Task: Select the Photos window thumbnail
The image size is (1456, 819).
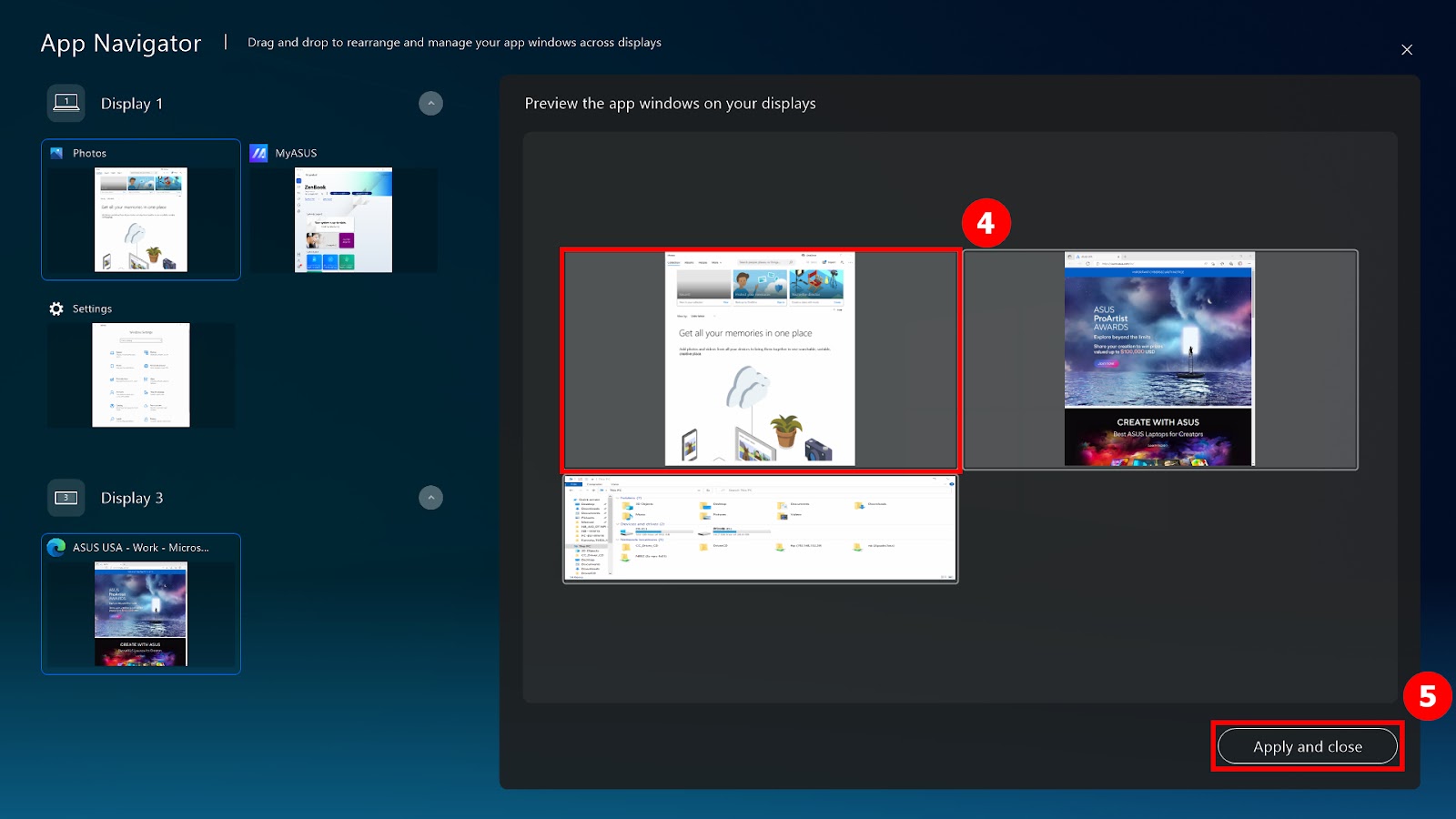Action: [x=141, y=219]
